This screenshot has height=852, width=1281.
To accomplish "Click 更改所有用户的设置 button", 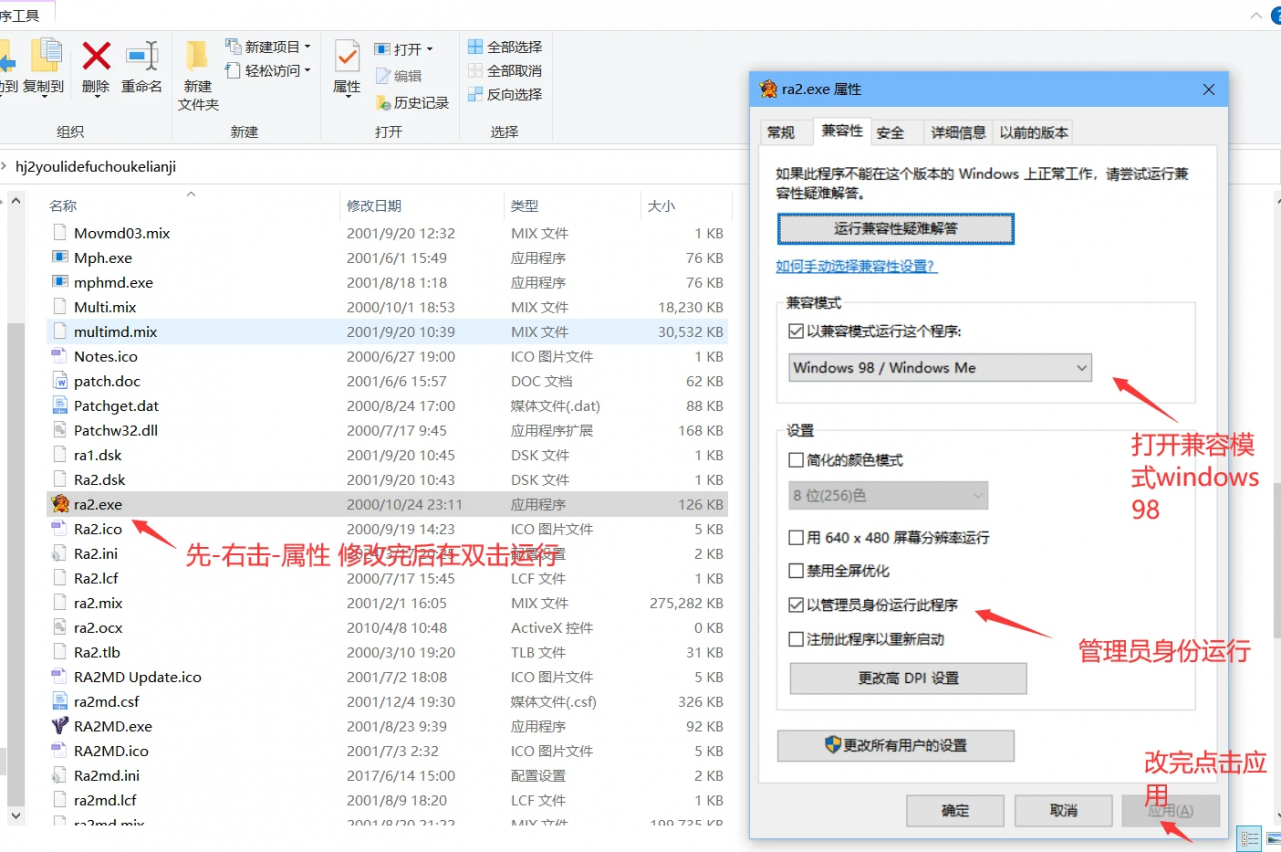I will pos(896,745).
